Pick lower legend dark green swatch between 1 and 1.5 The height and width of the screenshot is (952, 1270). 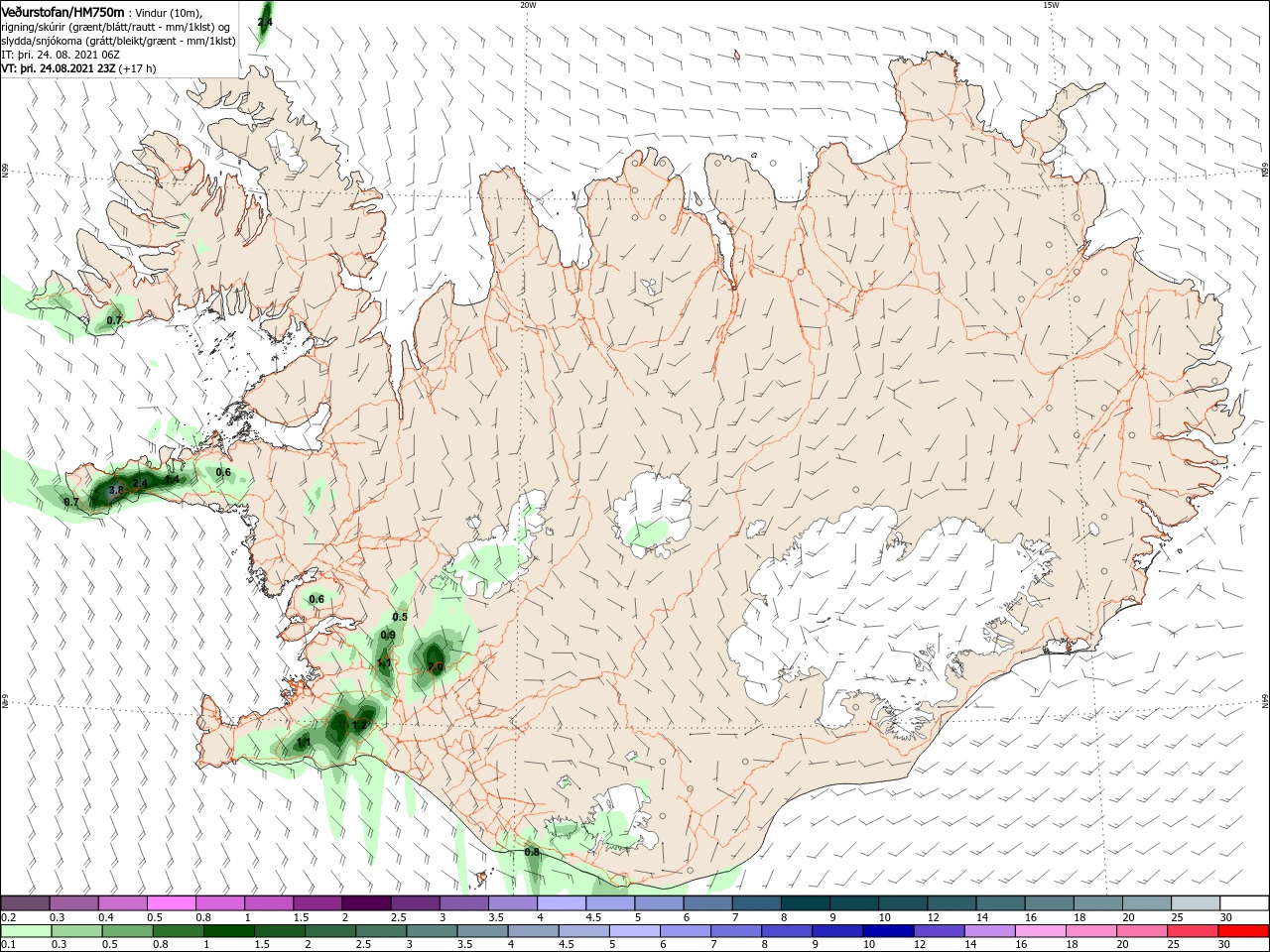pos(228,931)
